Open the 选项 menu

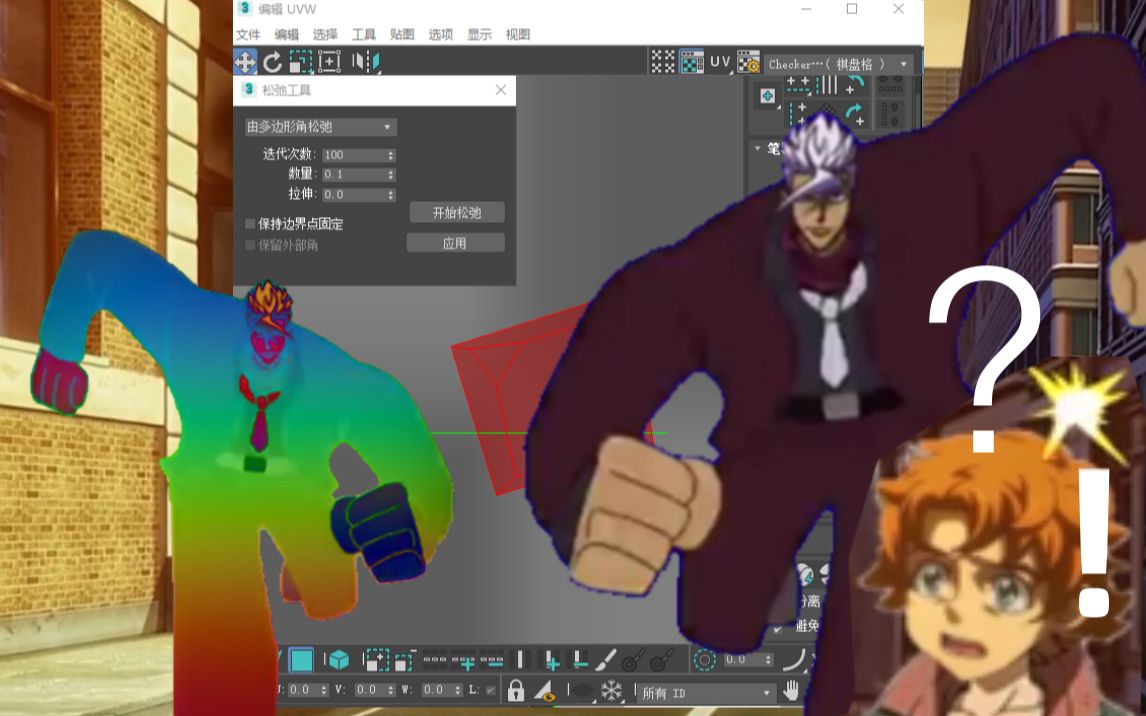pos(441,34)
